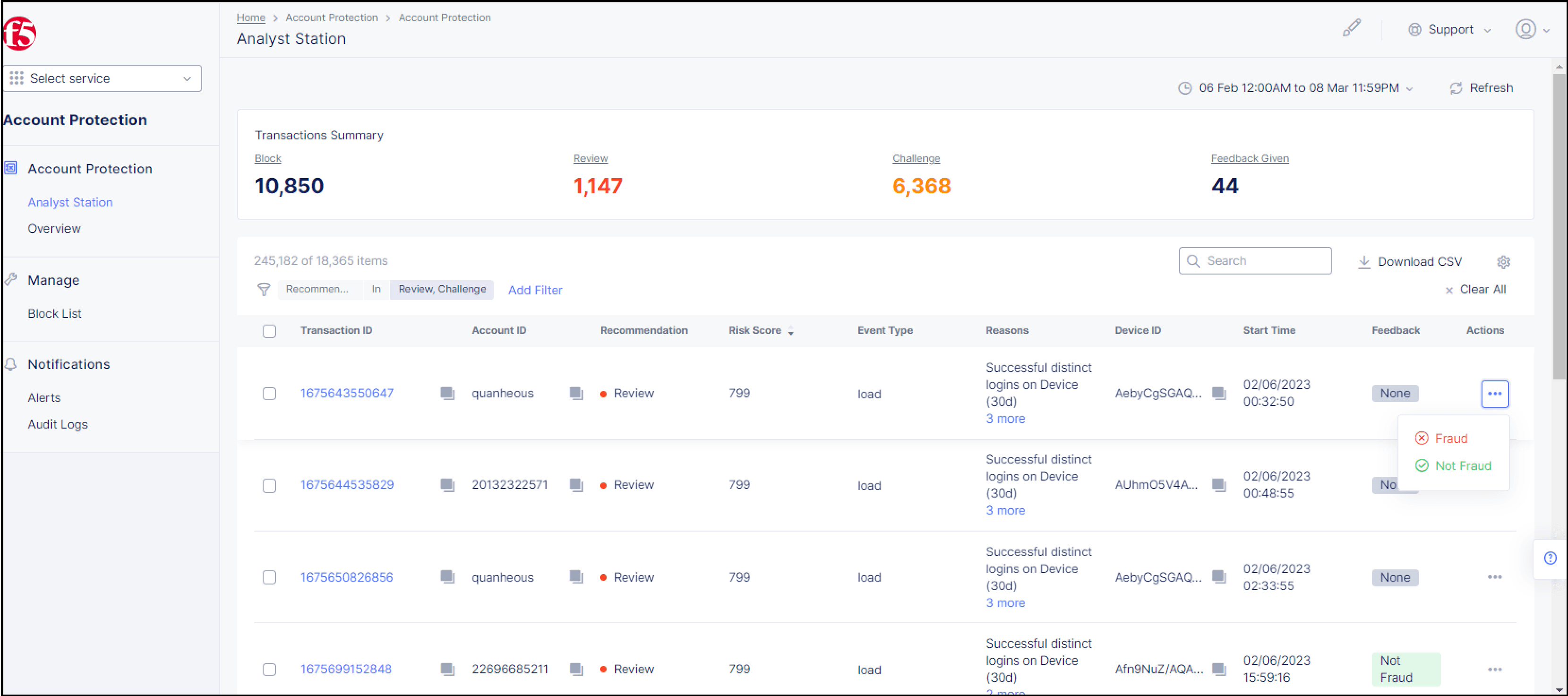Open the Select service dropdown
Image resolution: width=1568 pixels, height=696 pixels.
coord(102,78)
